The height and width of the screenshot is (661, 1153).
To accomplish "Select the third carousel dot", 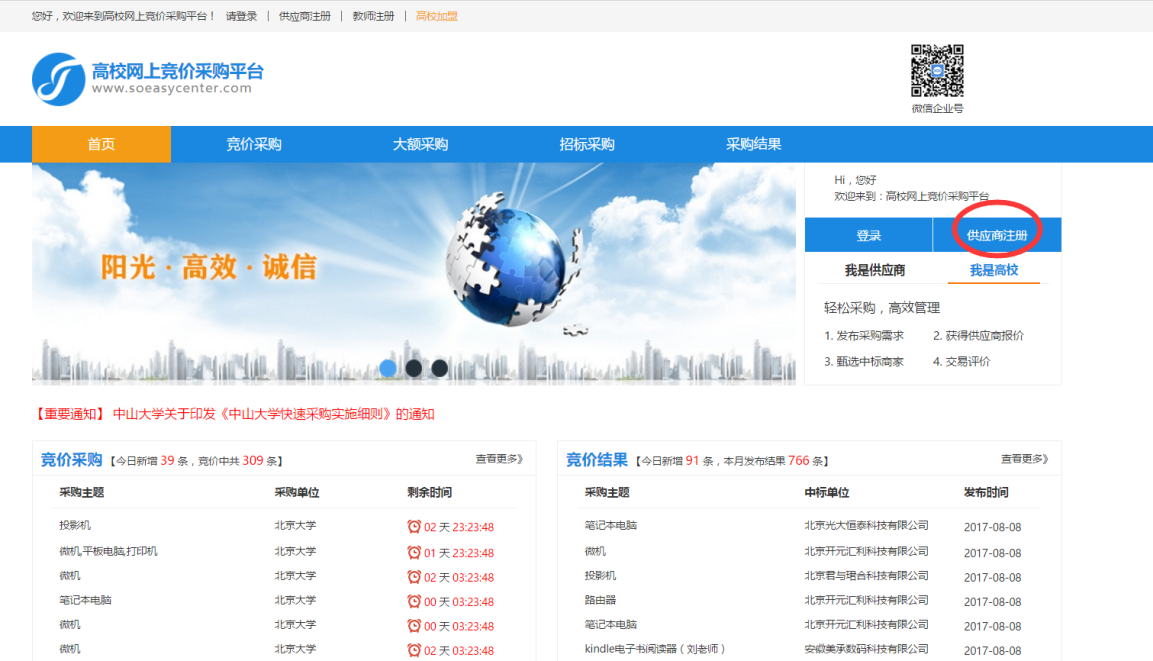I will [x=440, y=368].
